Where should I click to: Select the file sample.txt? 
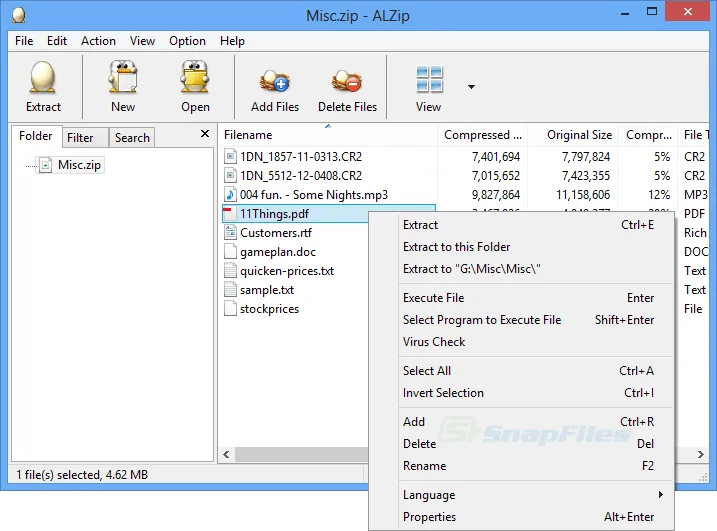(x=267, y=290)
